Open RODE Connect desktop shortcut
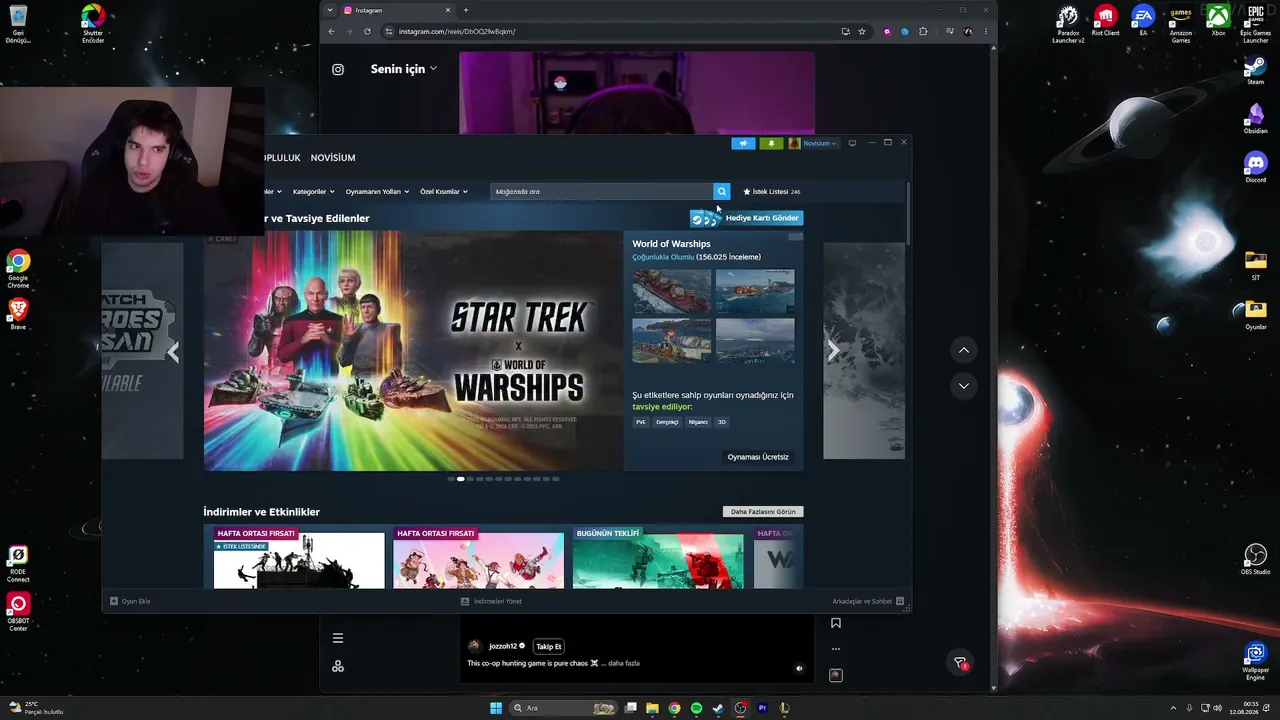 (x=18, y=564)
